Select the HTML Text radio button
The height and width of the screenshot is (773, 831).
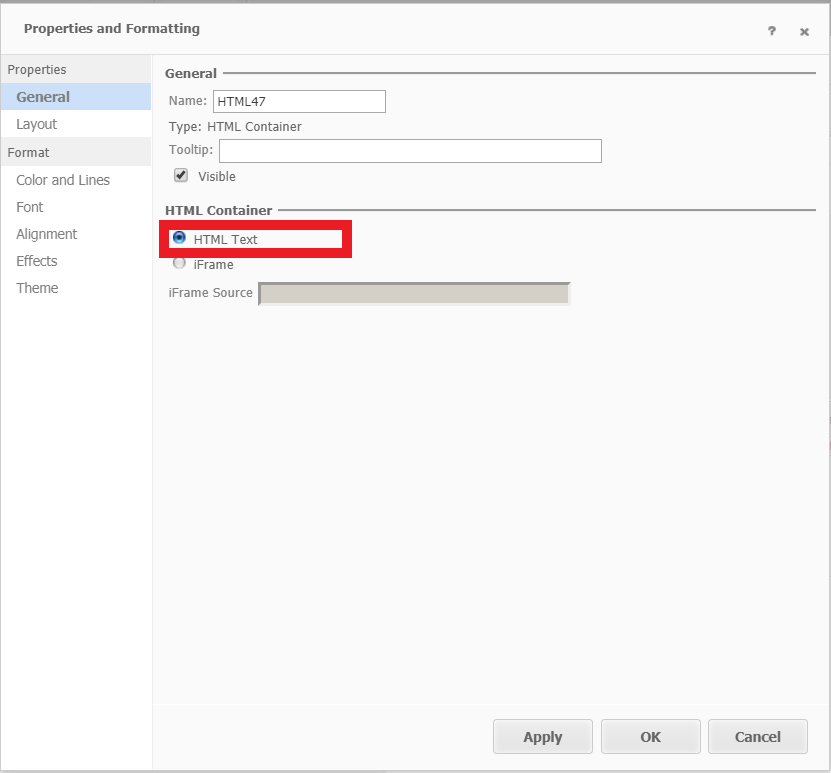180,238
